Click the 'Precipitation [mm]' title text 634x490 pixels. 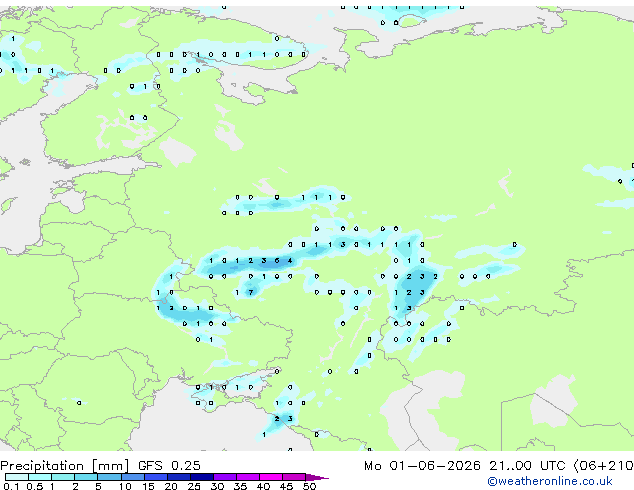[x=65, y=466]
